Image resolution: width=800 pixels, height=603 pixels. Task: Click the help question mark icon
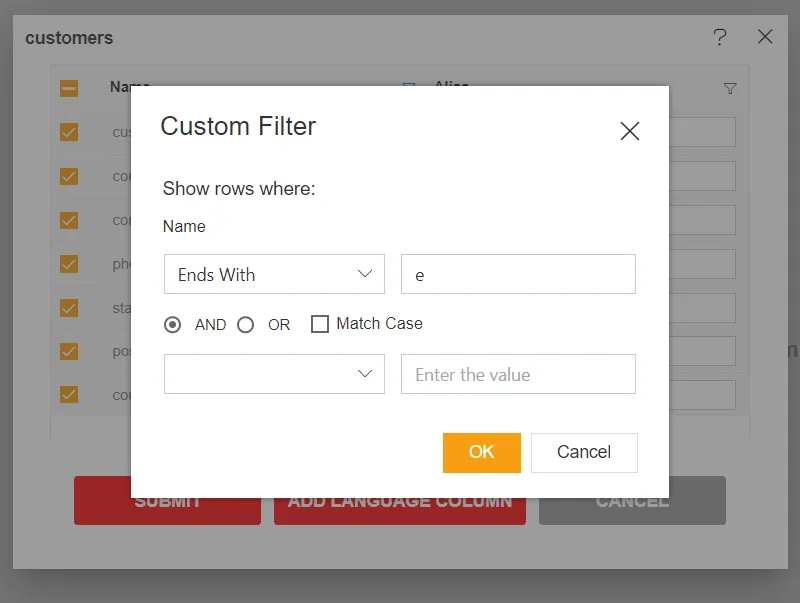[x=720, y=37]
